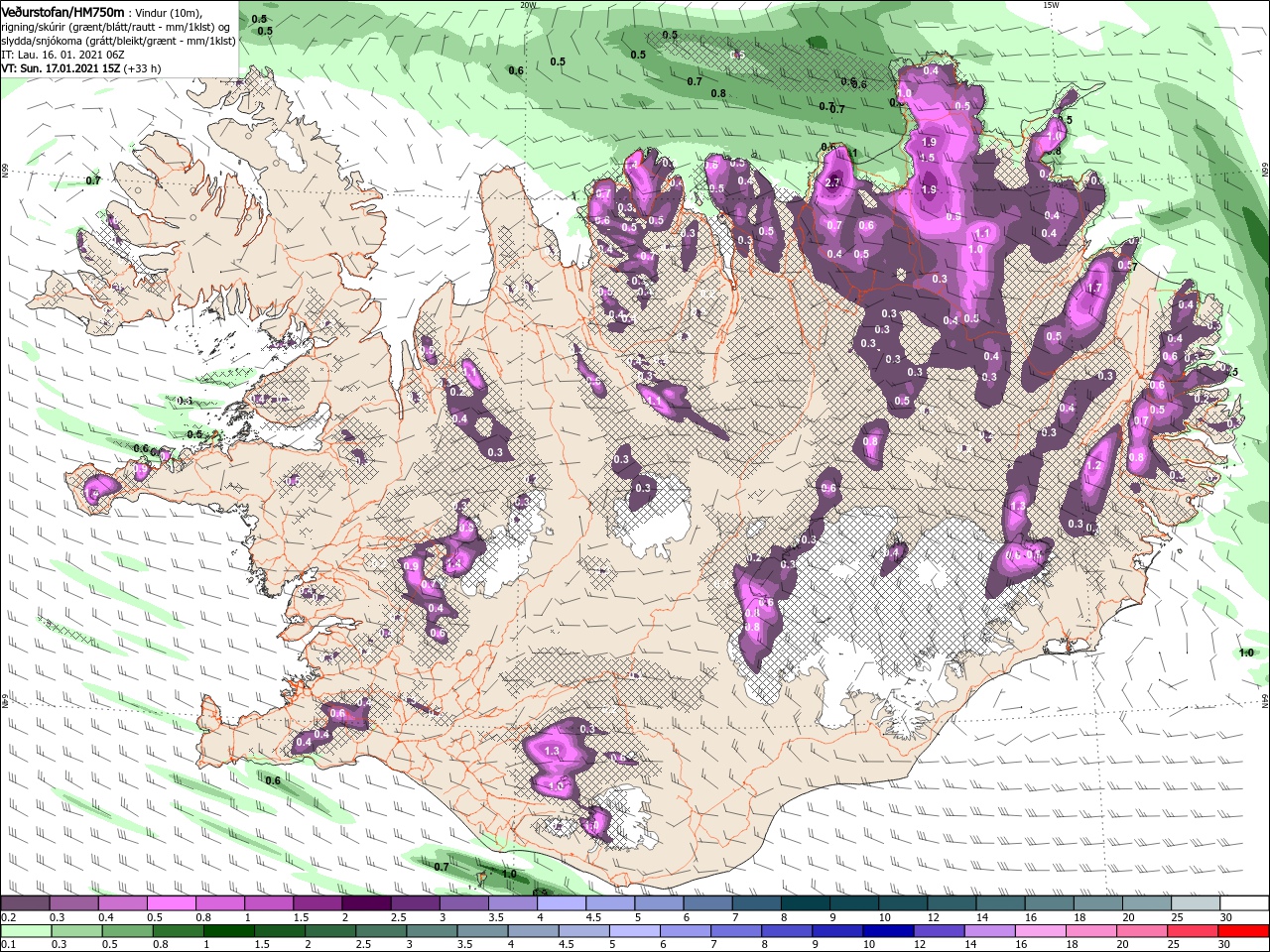Click the 6 mm snow legend swatch
The height and width of the screenshot is (952, 1270).
pyautogui.click(x=708, y=903)
